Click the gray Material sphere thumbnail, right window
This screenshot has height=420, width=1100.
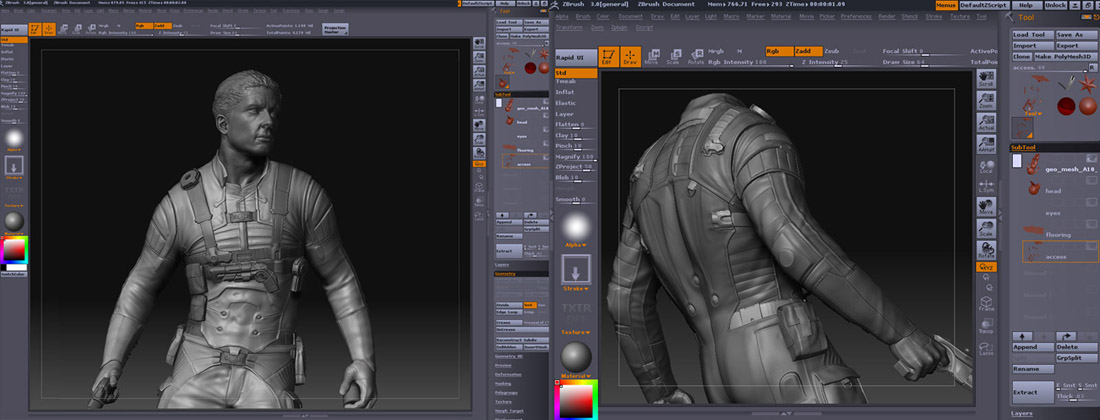(x=576, y=358)
